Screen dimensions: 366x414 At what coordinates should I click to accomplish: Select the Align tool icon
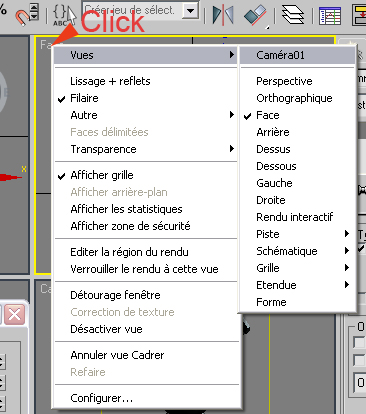coord(256,15)
